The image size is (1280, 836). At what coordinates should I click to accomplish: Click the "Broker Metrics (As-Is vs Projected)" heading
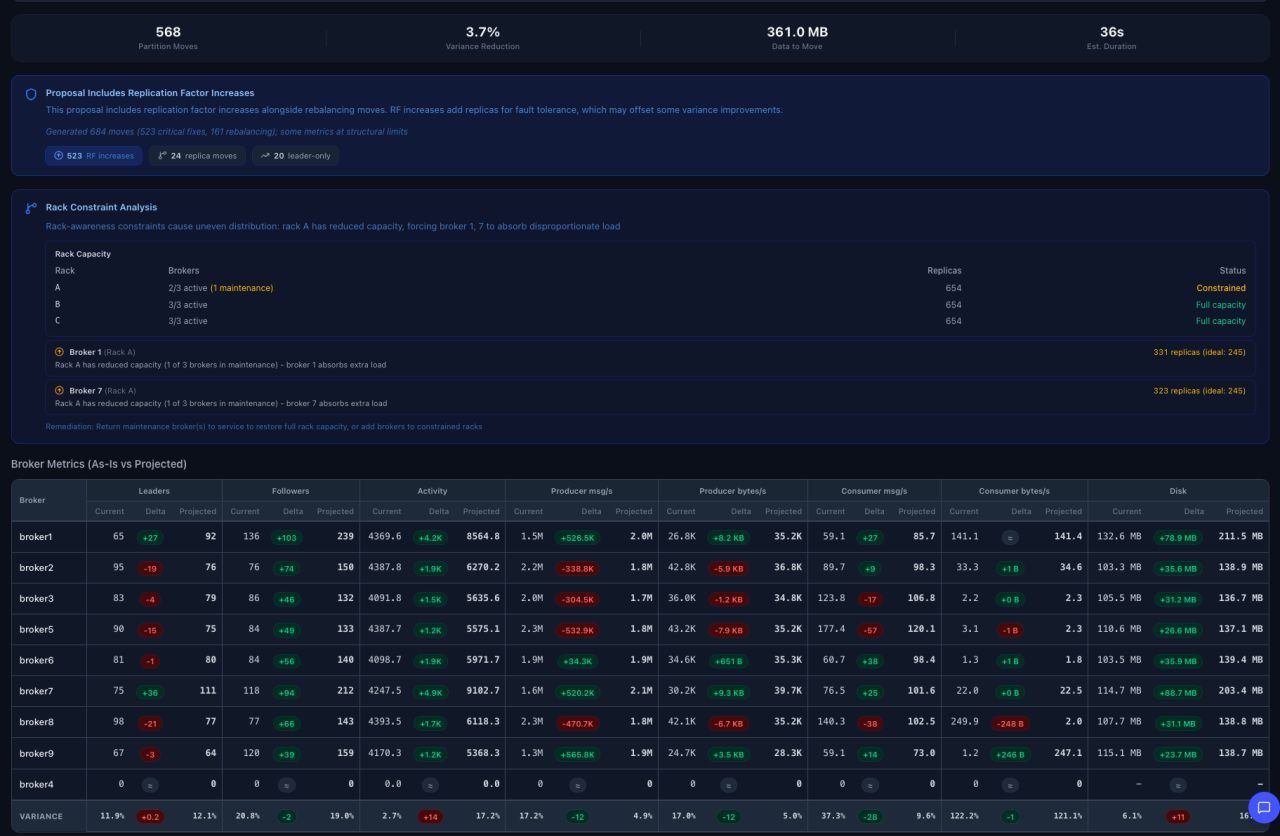[99, 464]
